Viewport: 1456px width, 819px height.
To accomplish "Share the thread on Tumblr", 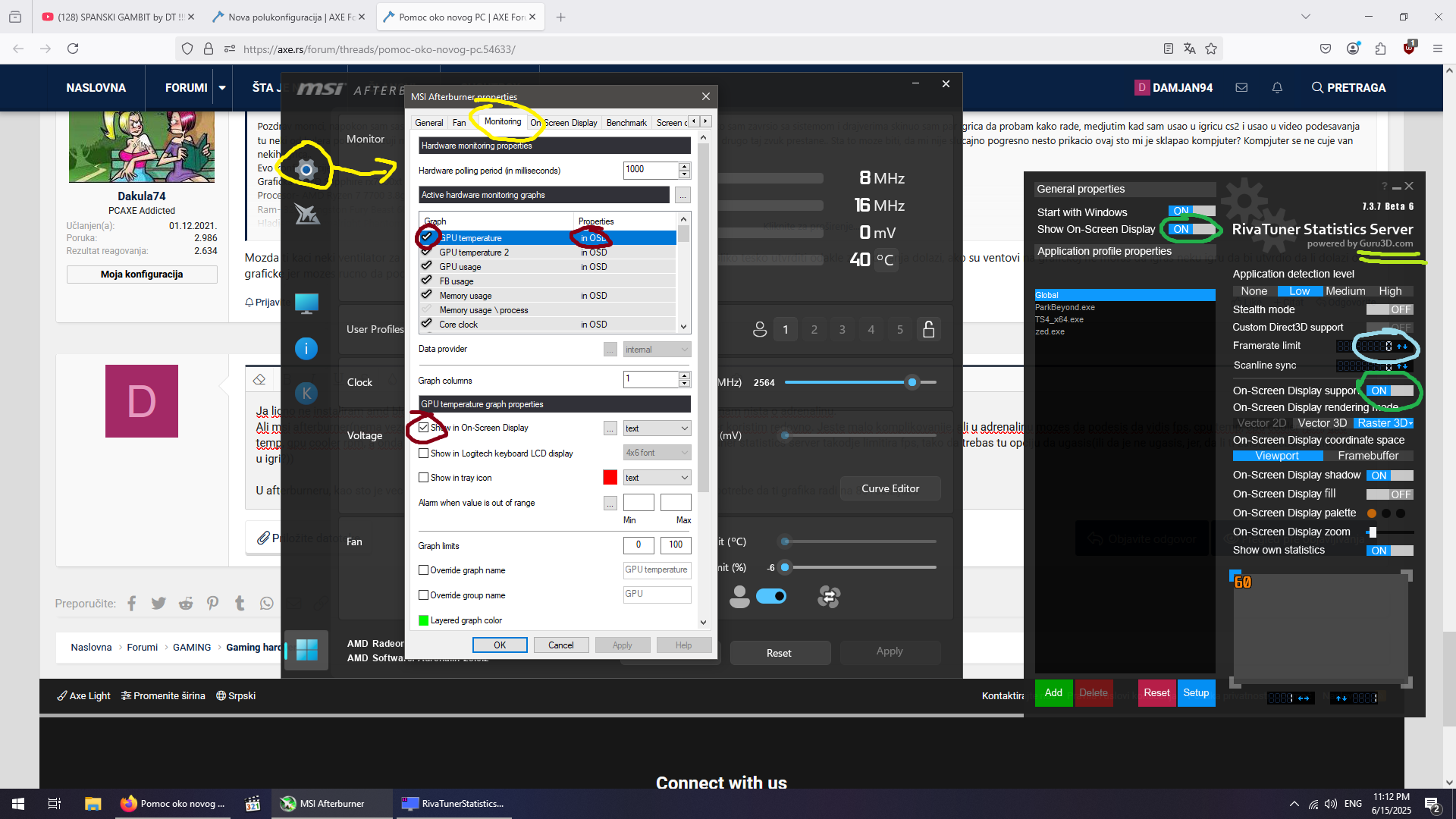I will [x=240, y=604].
